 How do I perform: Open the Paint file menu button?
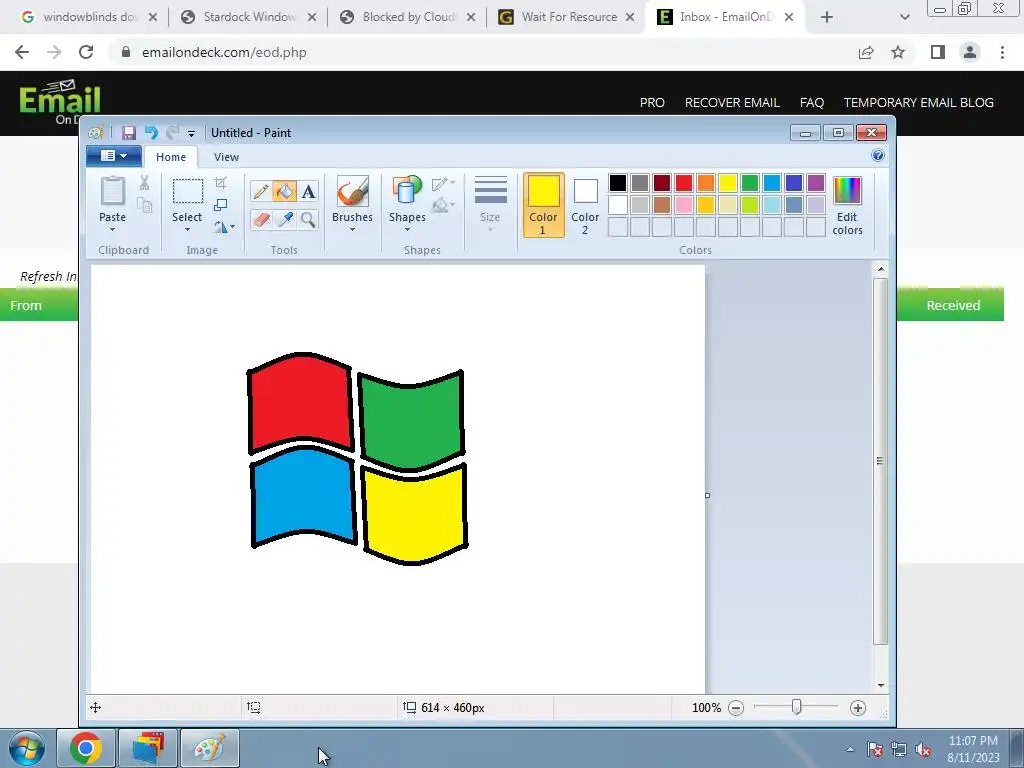point(114,155)
